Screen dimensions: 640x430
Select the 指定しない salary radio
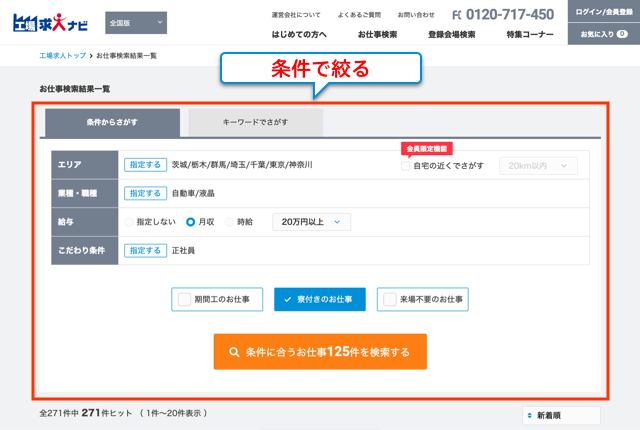tap(128, 222)
